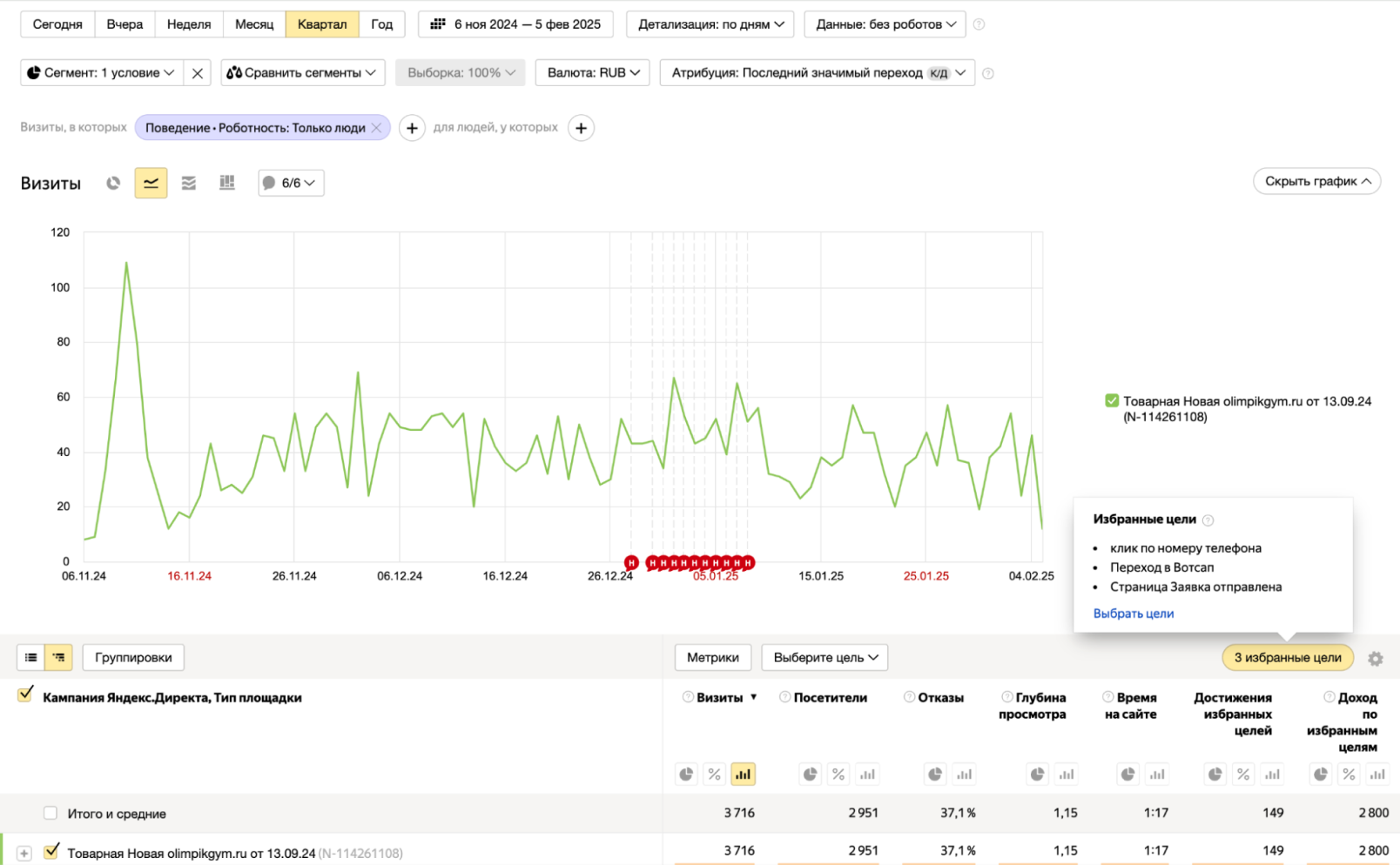
Task: Open help icon beside Избранные цели heading
Action: point(1208,520)
